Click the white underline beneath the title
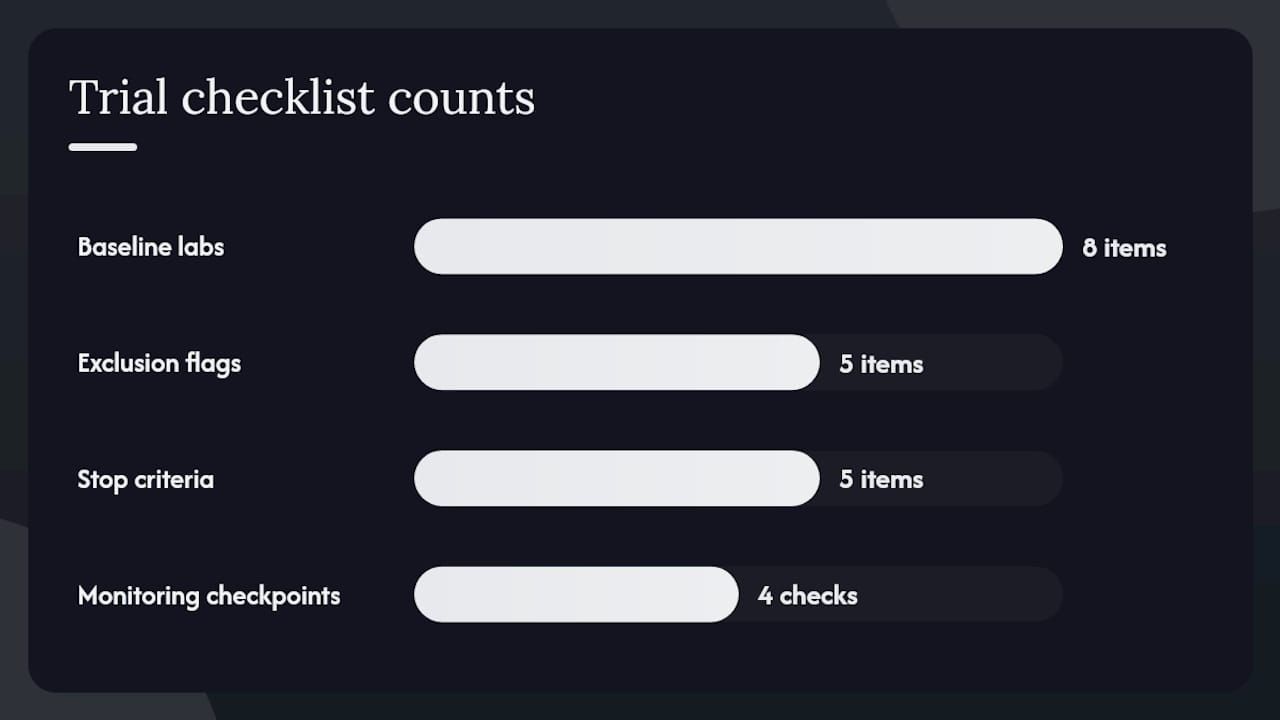Viewport: 1280px width, 720px height. point(103,147)
